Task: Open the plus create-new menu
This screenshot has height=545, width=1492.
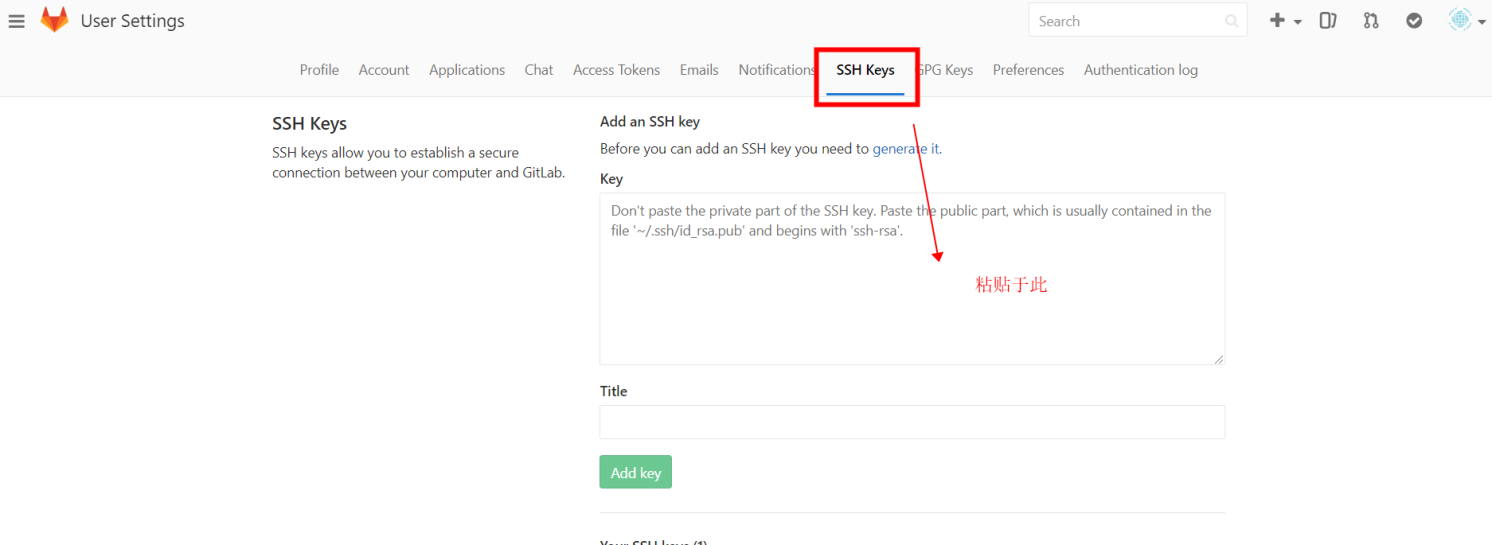Action: (x=1285, y=20)
